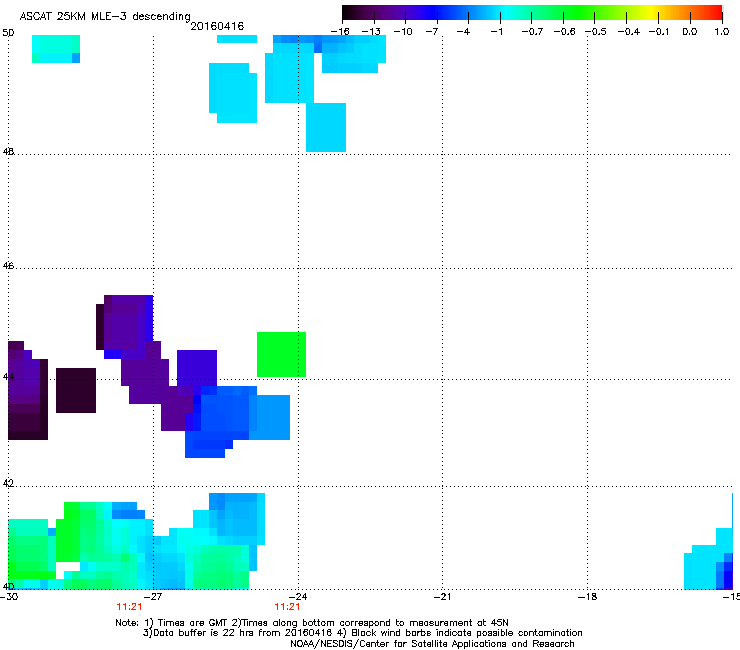Click the latitude label "44"

click(x=8, y=377)
